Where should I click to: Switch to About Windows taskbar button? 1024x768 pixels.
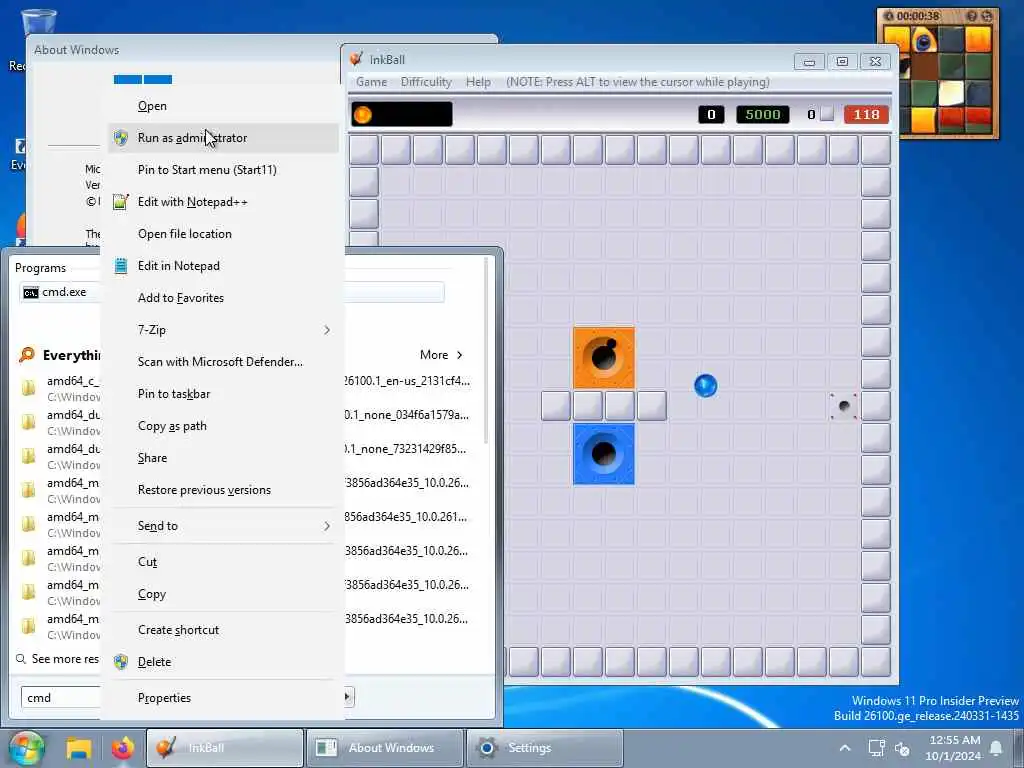click(x=385, y=748)
